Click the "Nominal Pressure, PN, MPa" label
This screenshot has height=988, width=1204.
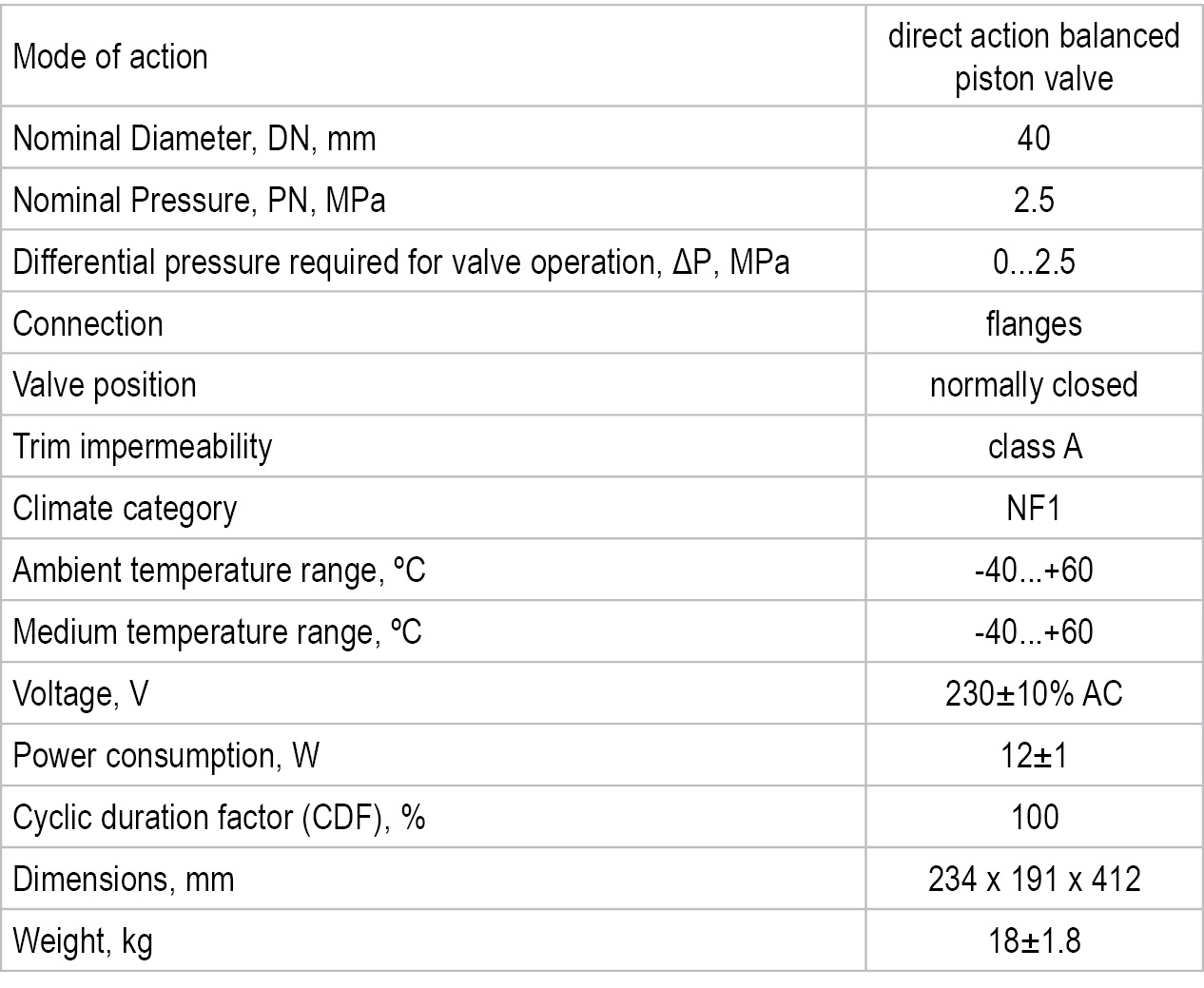[x=199, y=201]
